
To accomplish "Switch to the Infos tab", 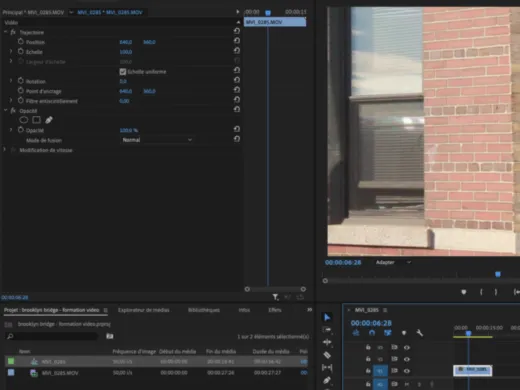I will [244, 310].
